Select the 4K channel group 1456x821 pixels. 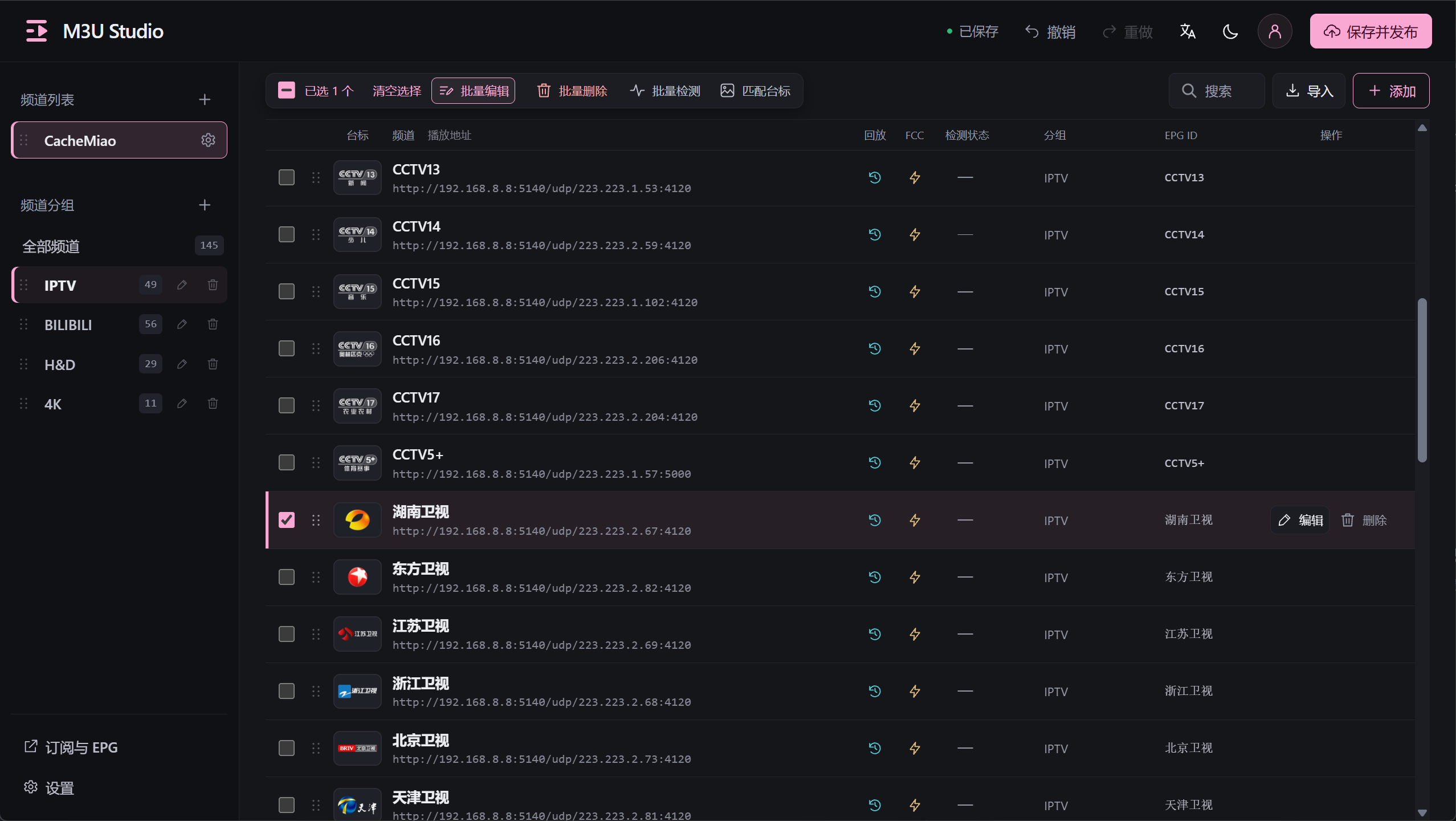tap(119, 404)
